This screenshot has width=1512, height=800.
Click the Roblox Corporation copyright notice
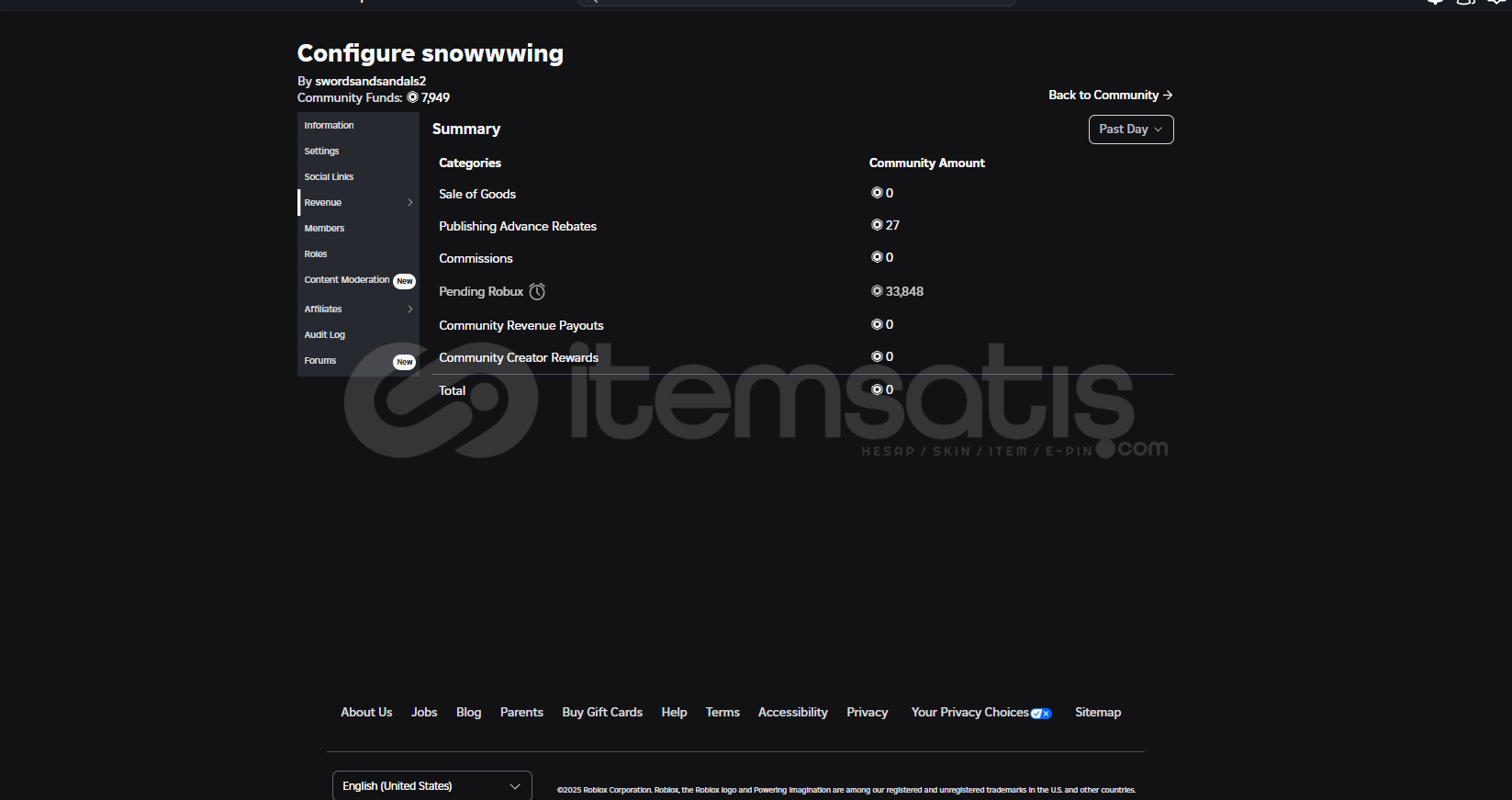coord(846,790)
